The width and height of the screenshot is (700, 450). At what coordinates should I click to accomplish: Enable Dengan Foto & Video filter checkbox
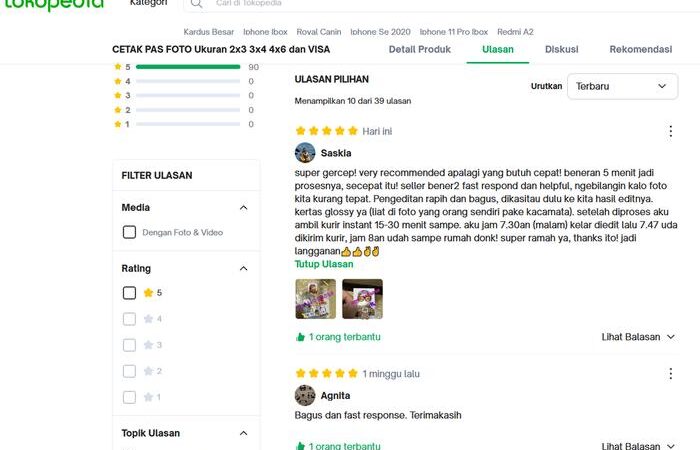pyautogui.click(x=129, y=232)
